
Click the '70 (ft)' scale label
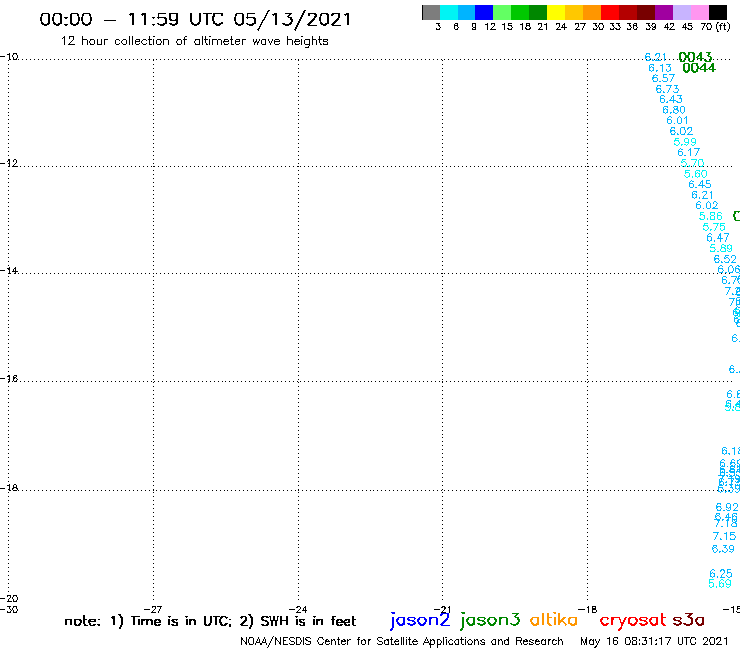pyautogui.click(x=715, y=27)
